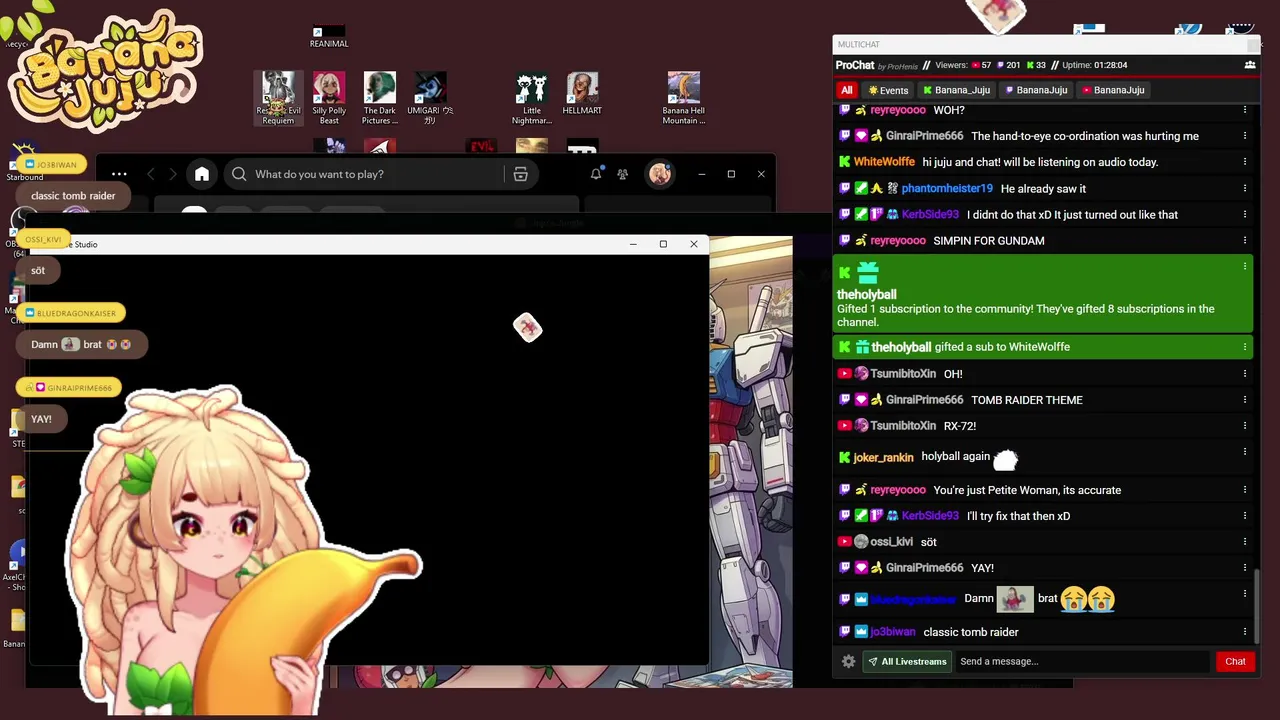Screen dimensions: 1280x720
Task: Click the viewers count 'Viewers: 57 201 33'
Action: pyautogui.click(x=992, y=65)
